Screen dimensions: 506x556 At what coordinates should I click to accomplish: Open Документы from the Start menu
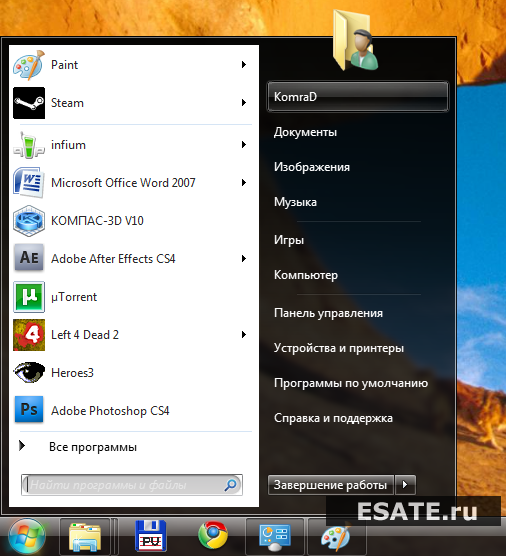(x=305, y=132)
